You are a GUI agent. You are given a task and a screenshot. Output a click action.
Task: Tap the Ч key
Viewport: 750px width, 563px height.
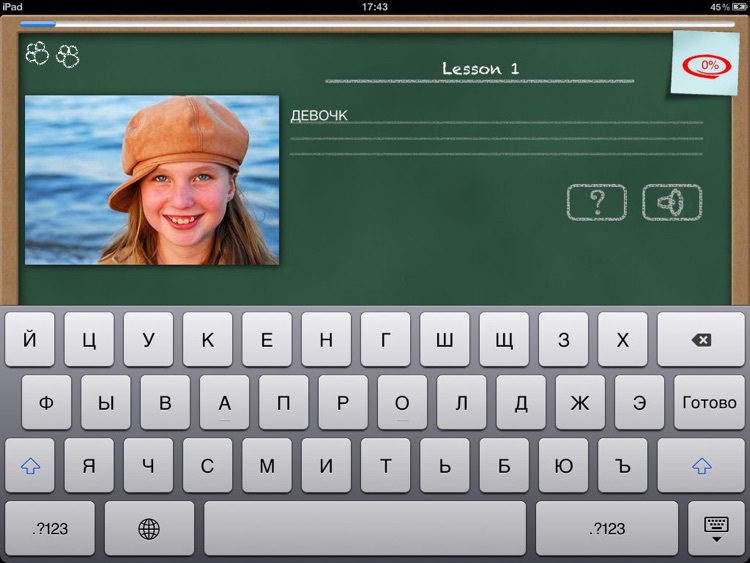[x=148, y=465]
